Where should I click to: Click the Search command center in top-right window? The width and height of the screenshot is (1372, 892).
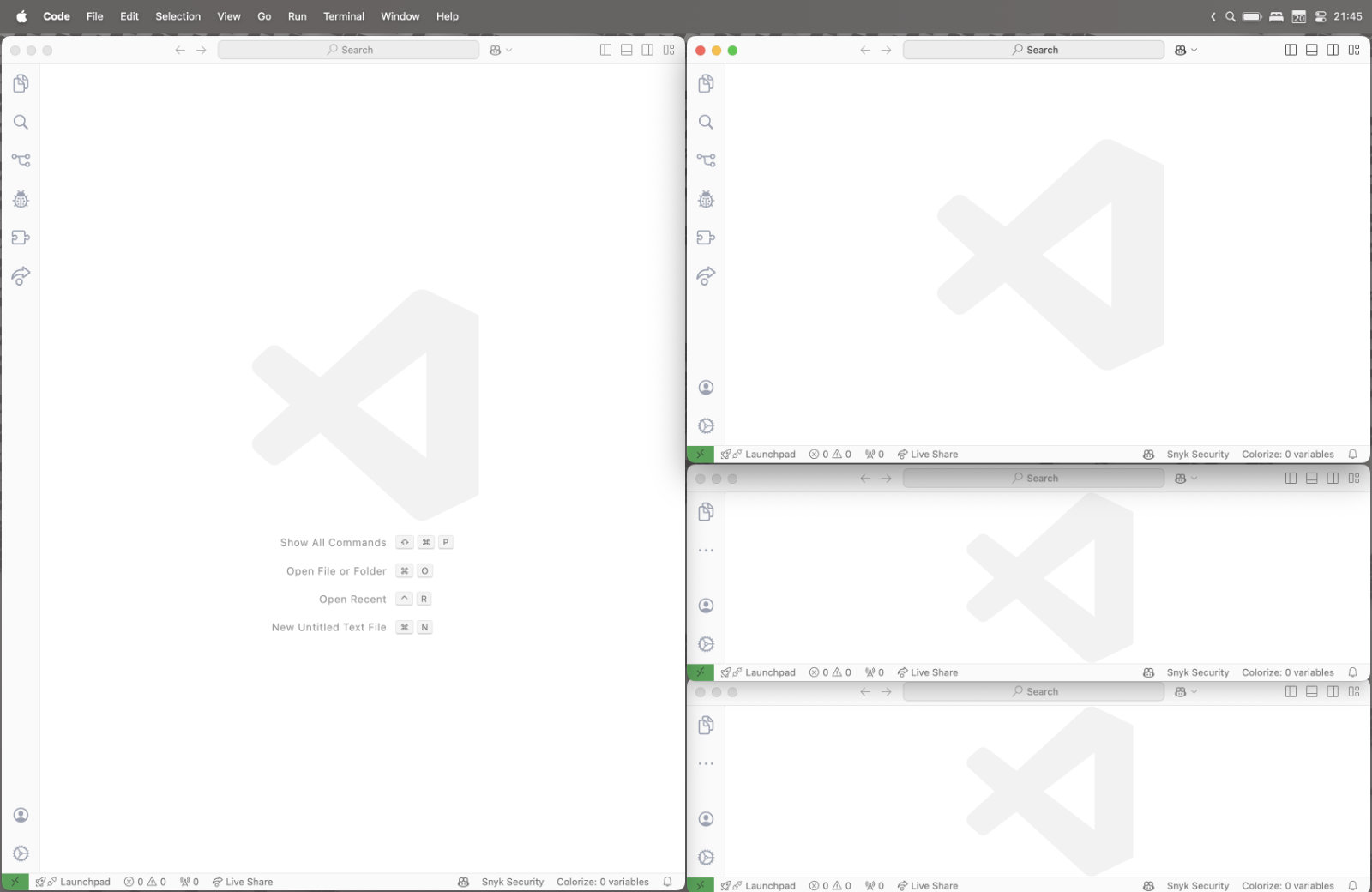(1033, 50)
